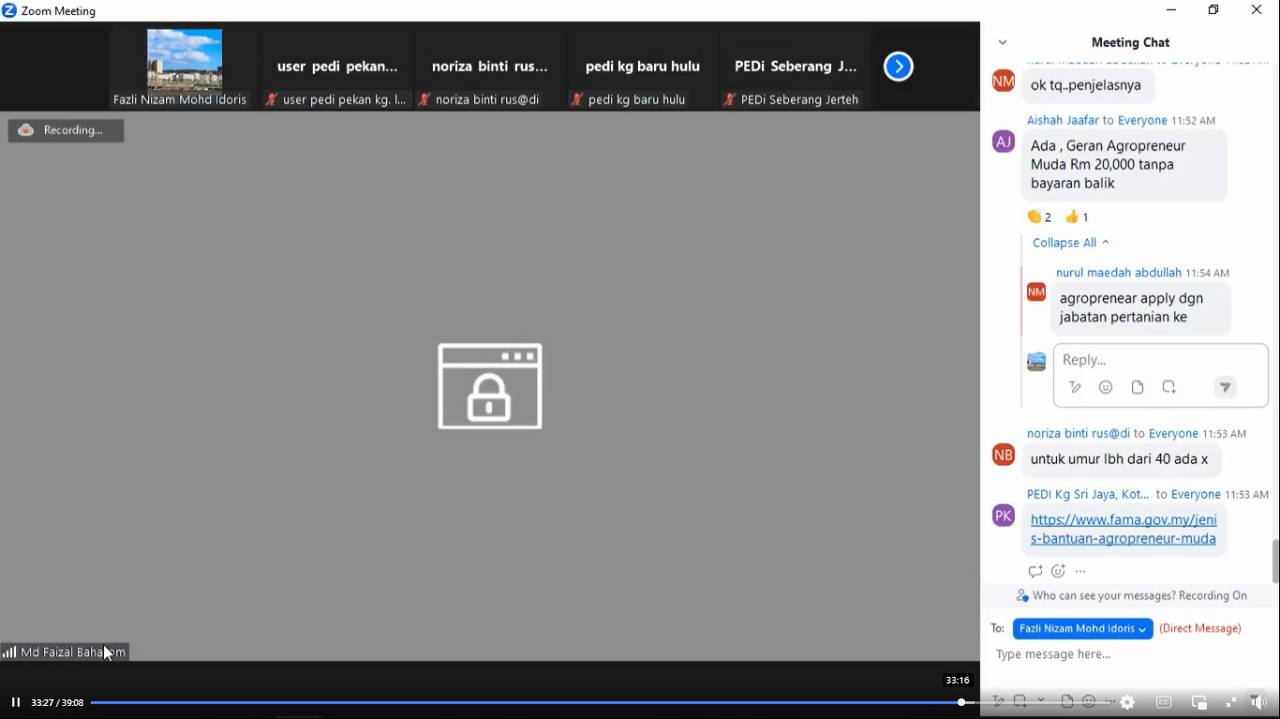This screenshot has height=719, width=1280.
Task: Take a screenshot from the Reply box
Action: click(x=1169, y=387)
